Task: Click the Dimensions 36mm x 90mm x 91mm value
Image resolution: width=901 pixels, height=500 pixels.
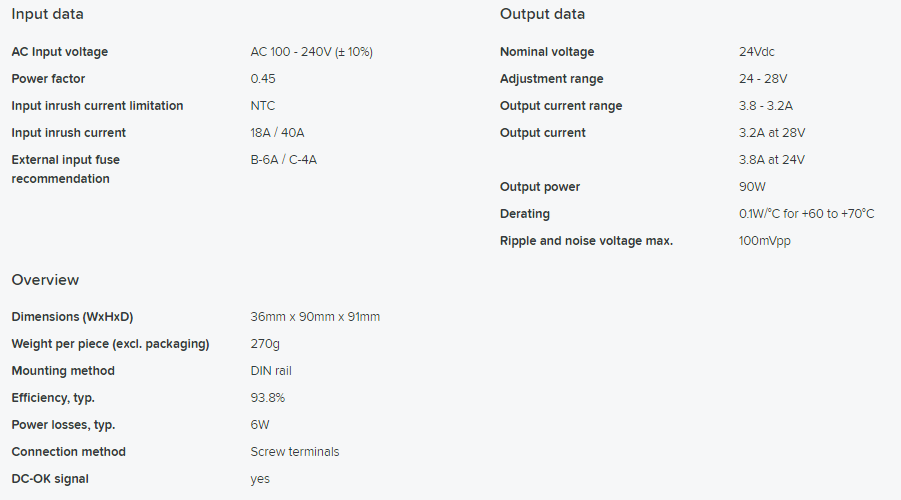Action: [315, 317]
